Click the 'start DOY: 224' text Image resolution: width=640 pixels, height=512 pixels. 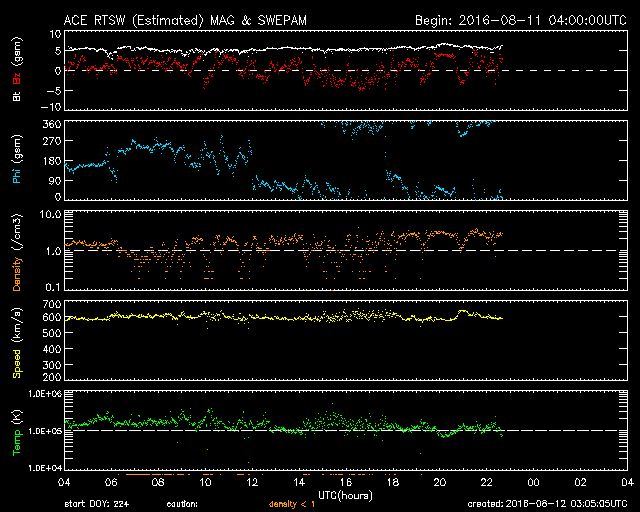click(97, 504)
